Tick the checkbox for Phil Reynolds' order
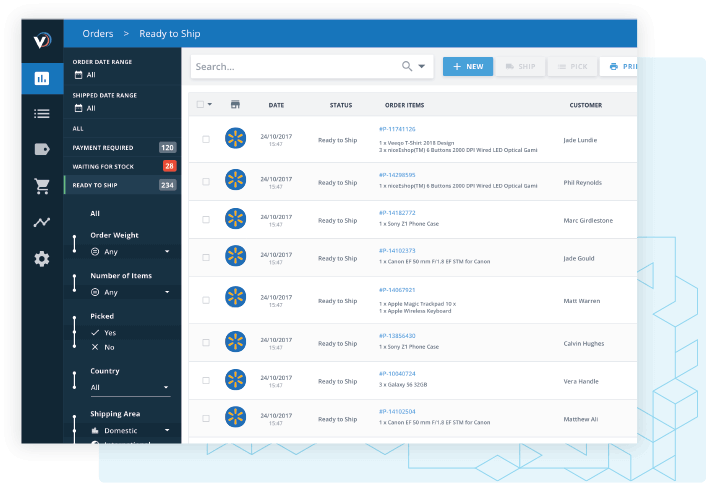The width and height of the screenshot is (707, 483). tap(206, 182)
